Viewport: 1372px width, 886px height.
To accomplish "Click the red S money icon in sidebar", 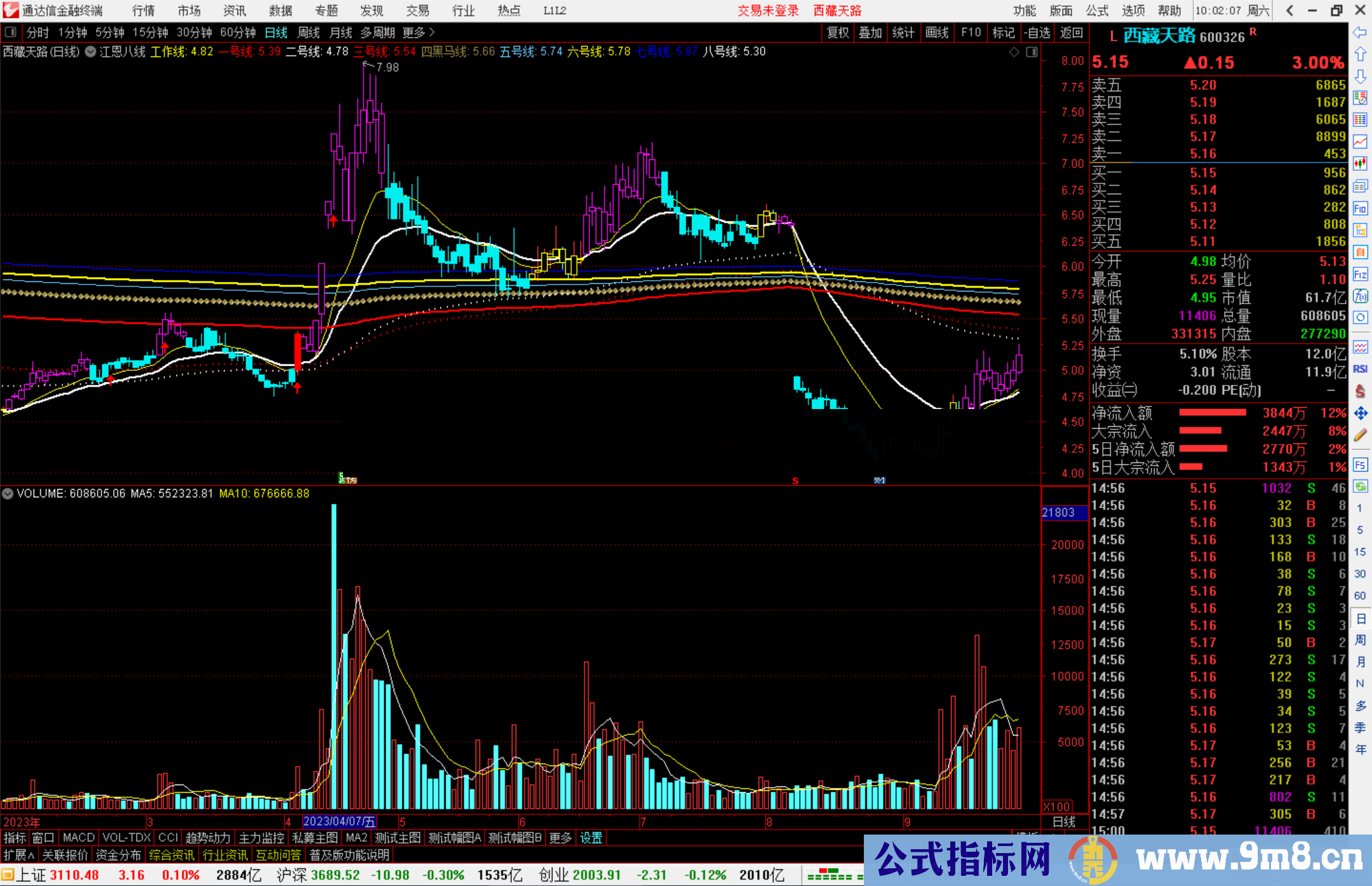I will tap(1360, 391).
